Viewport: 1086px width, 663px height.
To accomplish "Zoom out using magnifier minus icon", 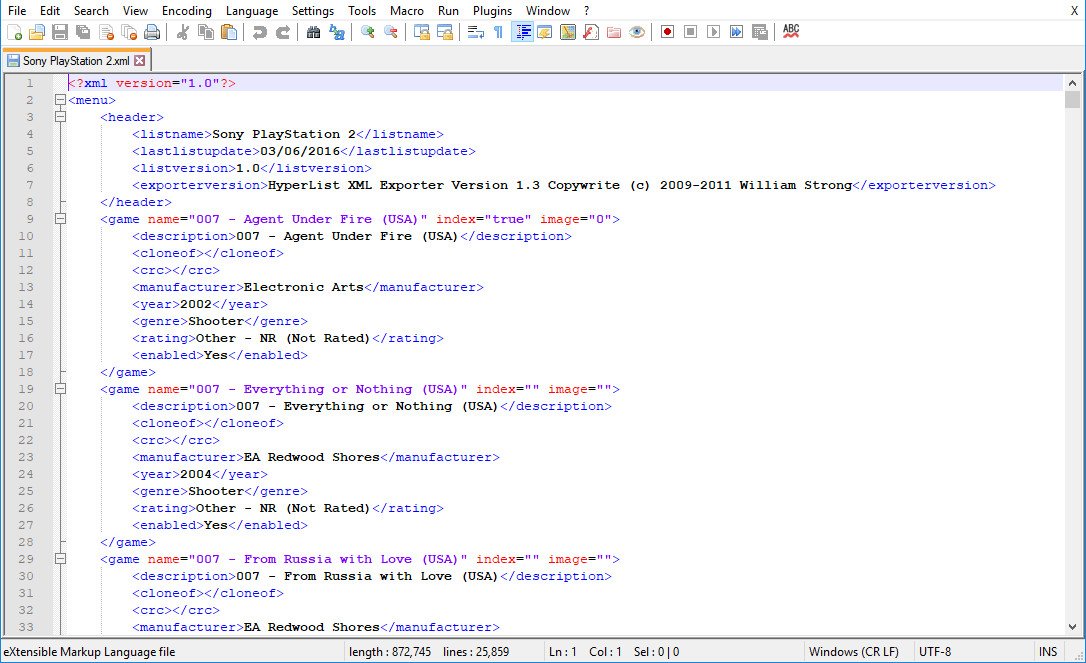I will click(x=391, y=32).
